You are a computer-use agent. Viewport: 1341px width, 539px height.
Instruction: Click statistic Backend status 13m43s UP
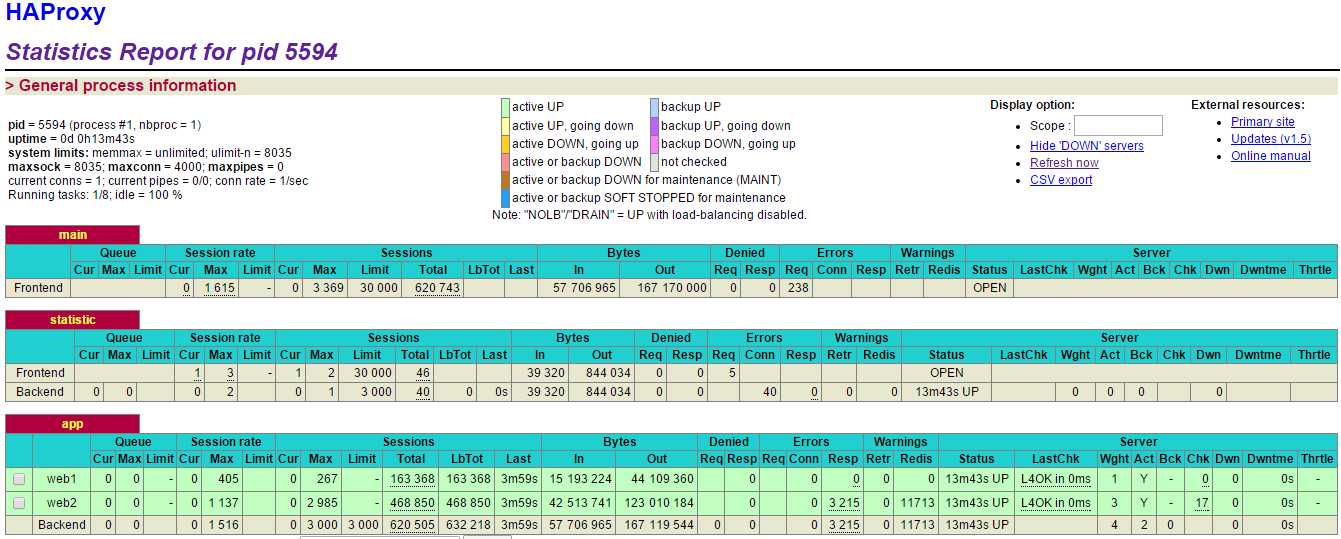coord(946,392)
